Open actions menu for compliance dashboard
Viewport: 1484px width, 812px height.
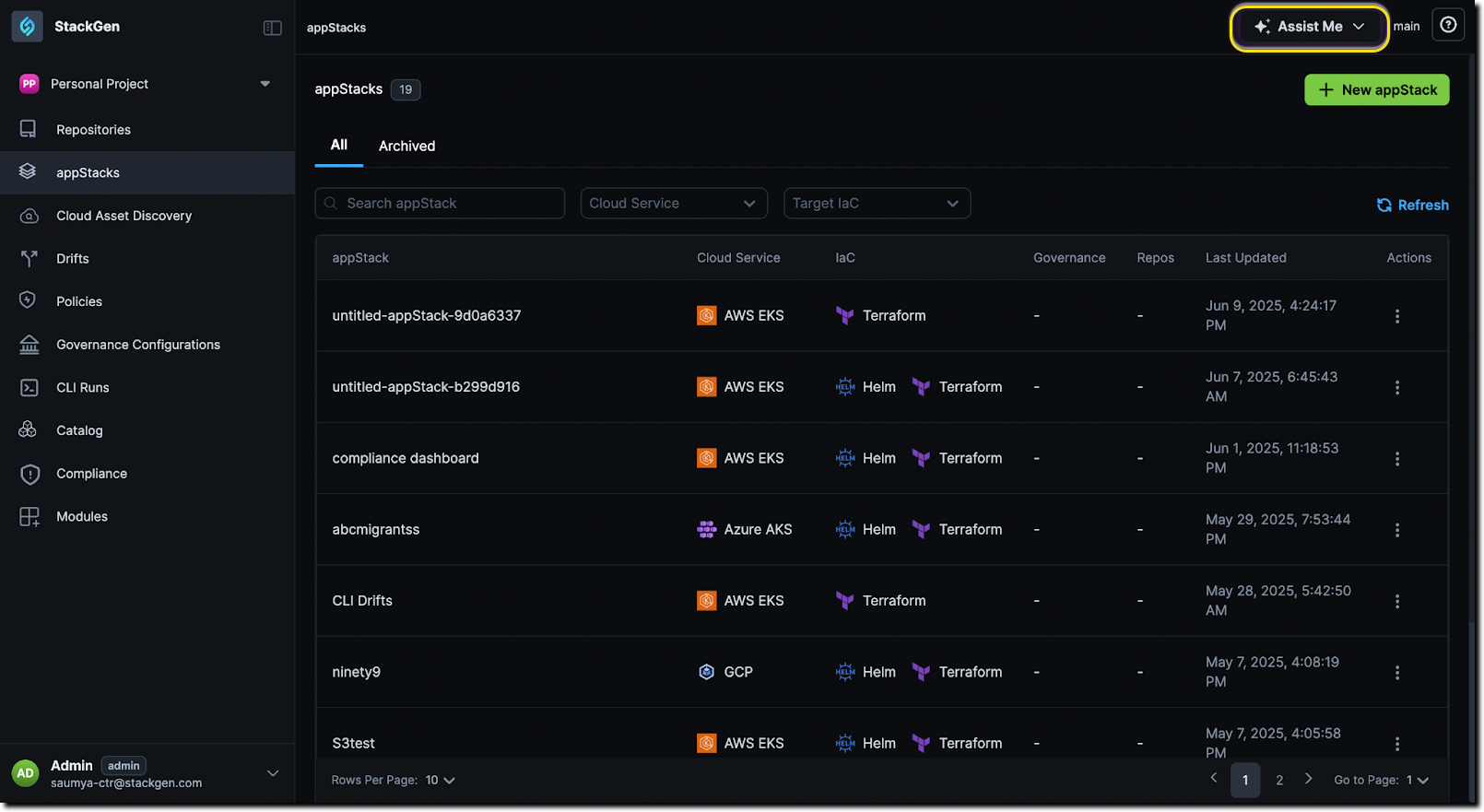tap(1396, 459)
